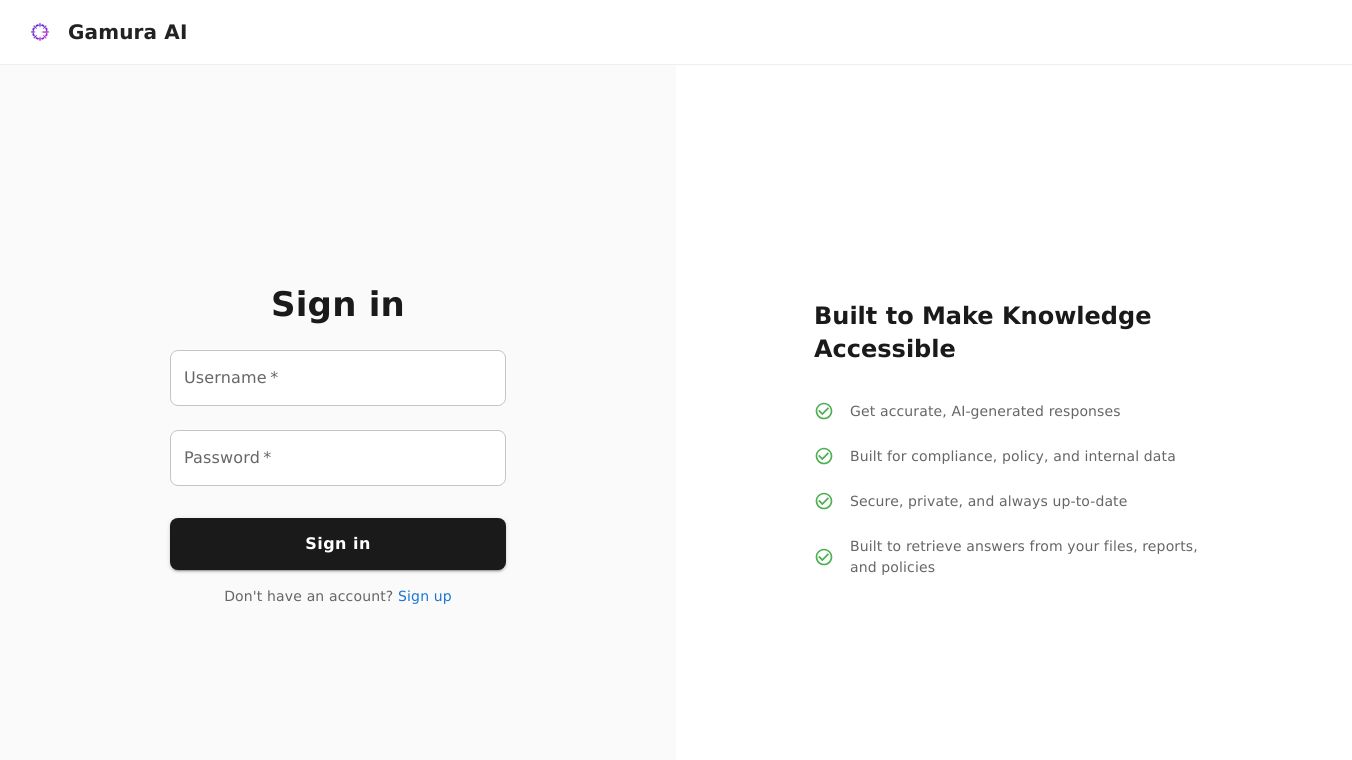Image resolution: width=1352 pixels, height=760 pixels.
Task: Click the word "Accessible" in the heading
Action: coord(884,349)
